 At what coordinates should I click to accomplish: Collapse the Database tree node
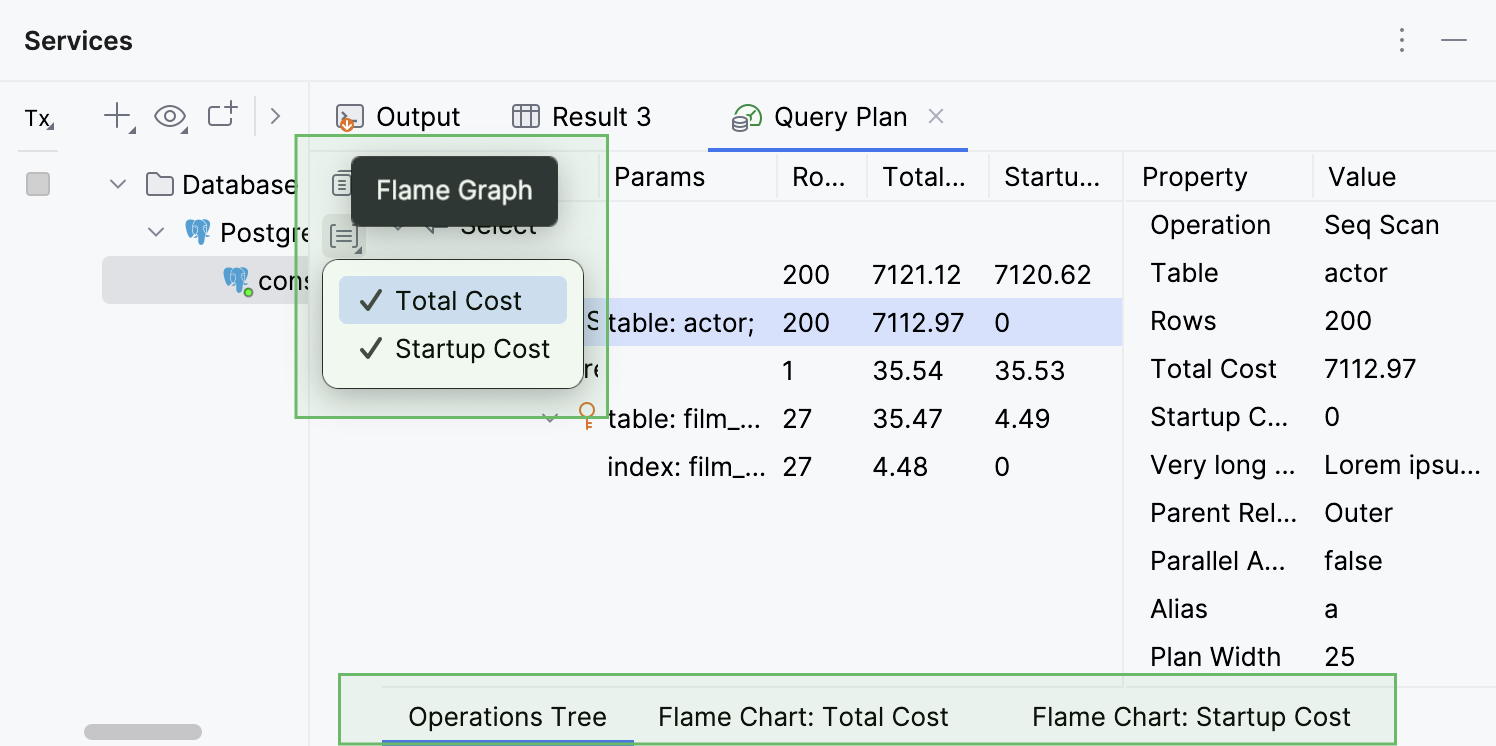coord(117,184)
